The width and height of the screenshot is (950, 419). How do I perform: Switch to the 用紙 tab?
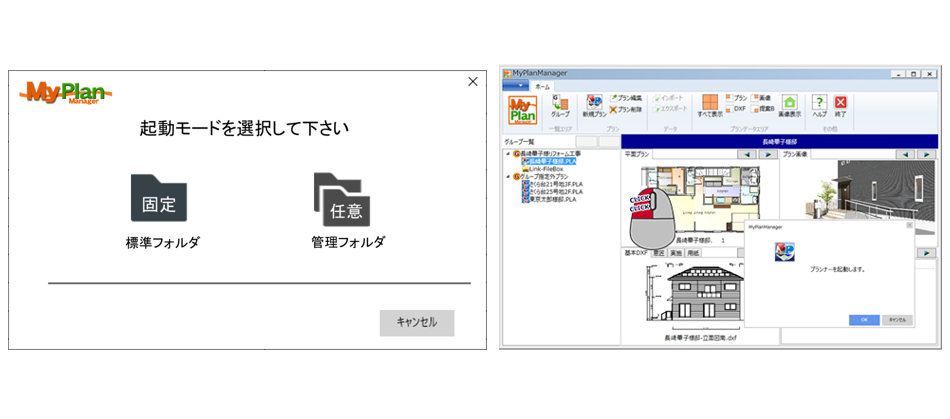(693, 253)
